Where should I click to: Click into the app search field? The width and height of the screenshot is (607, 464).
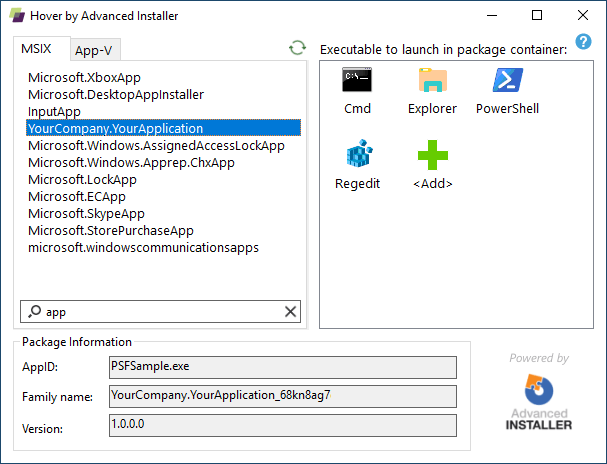coord(163,312)
